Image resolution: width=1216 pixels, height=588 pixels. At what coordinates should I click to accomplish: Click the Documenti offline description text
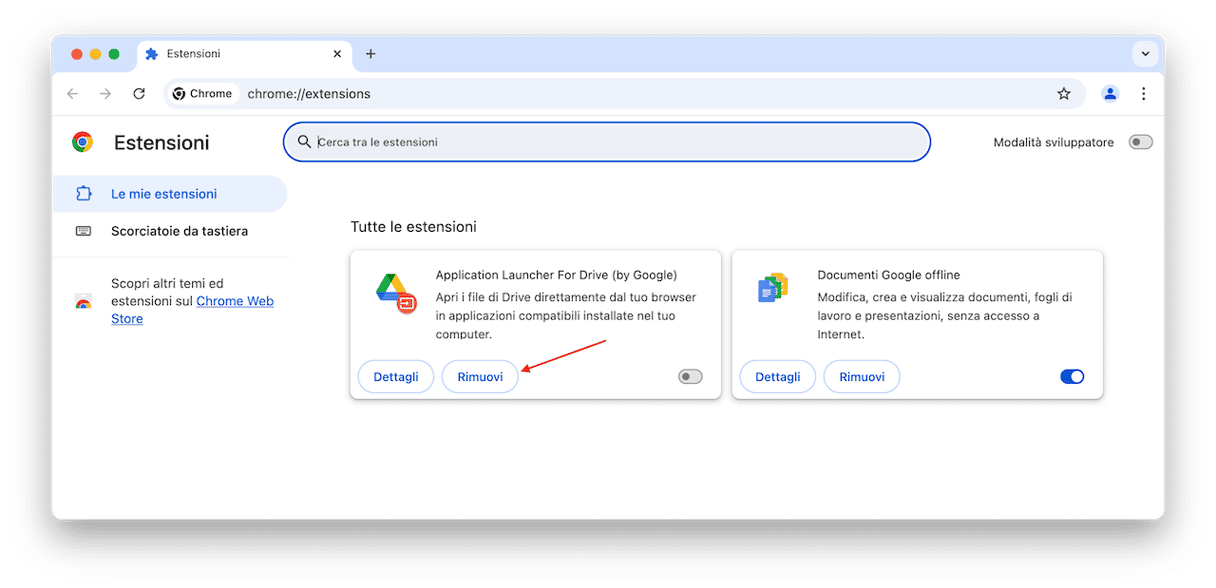pos(945,316)
